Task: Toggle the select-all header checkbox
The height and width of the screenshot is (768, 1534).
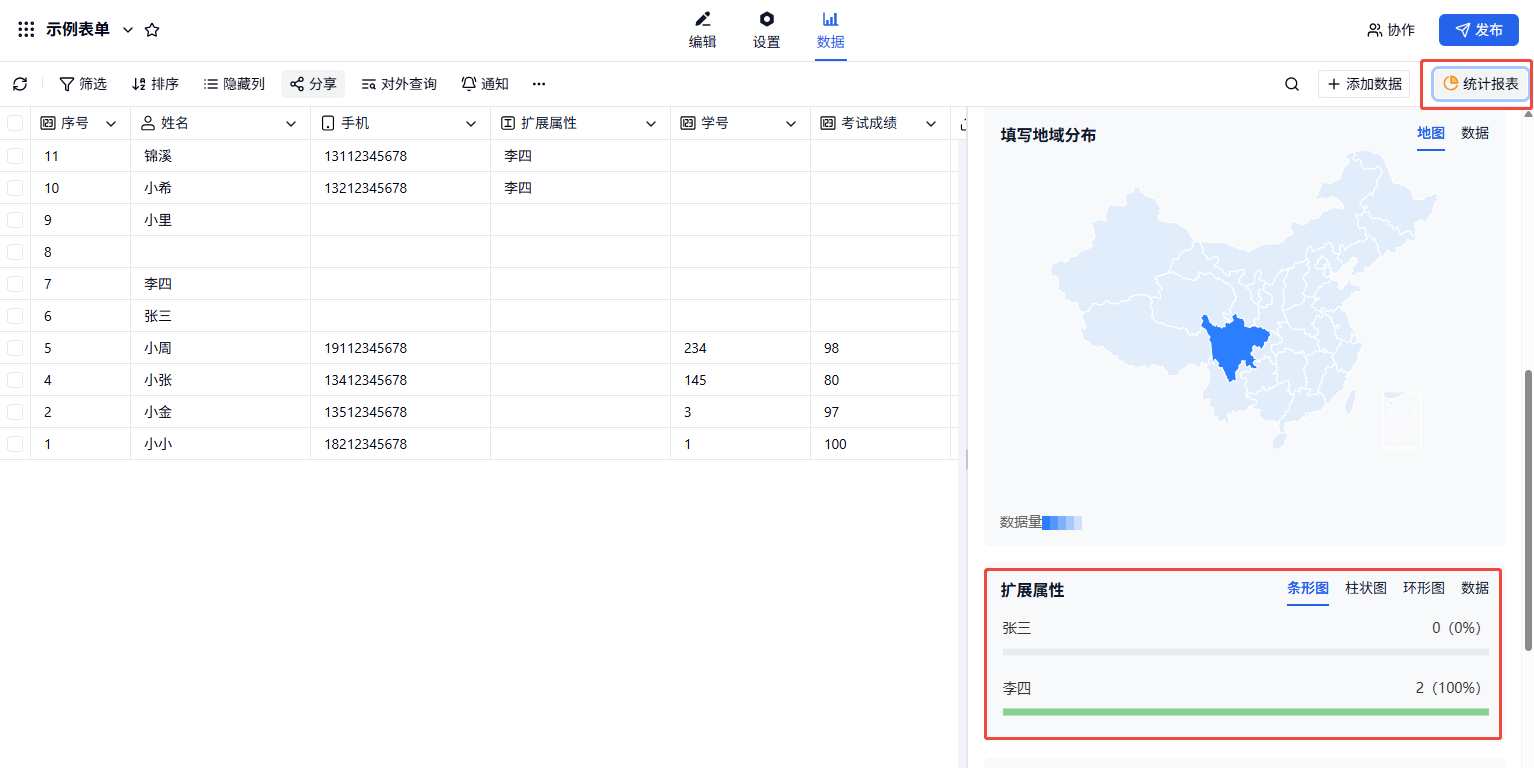Action: 15,123
